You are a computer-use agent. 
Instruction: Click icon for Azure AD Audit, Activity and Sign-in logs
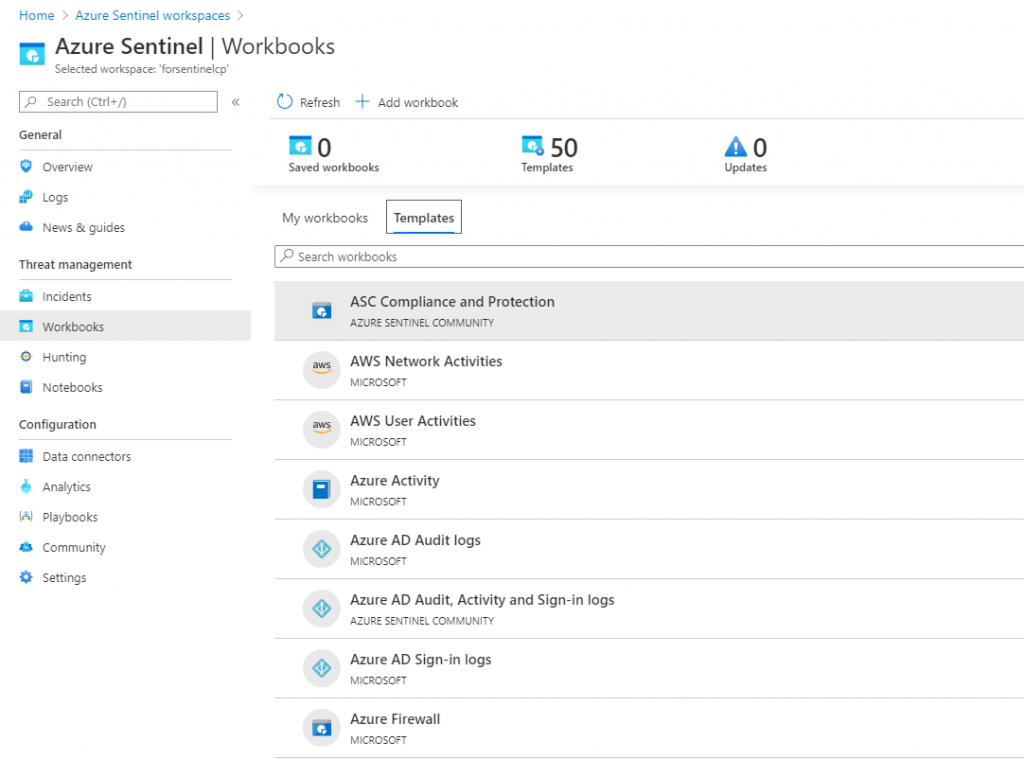click(x=321, y=608)
